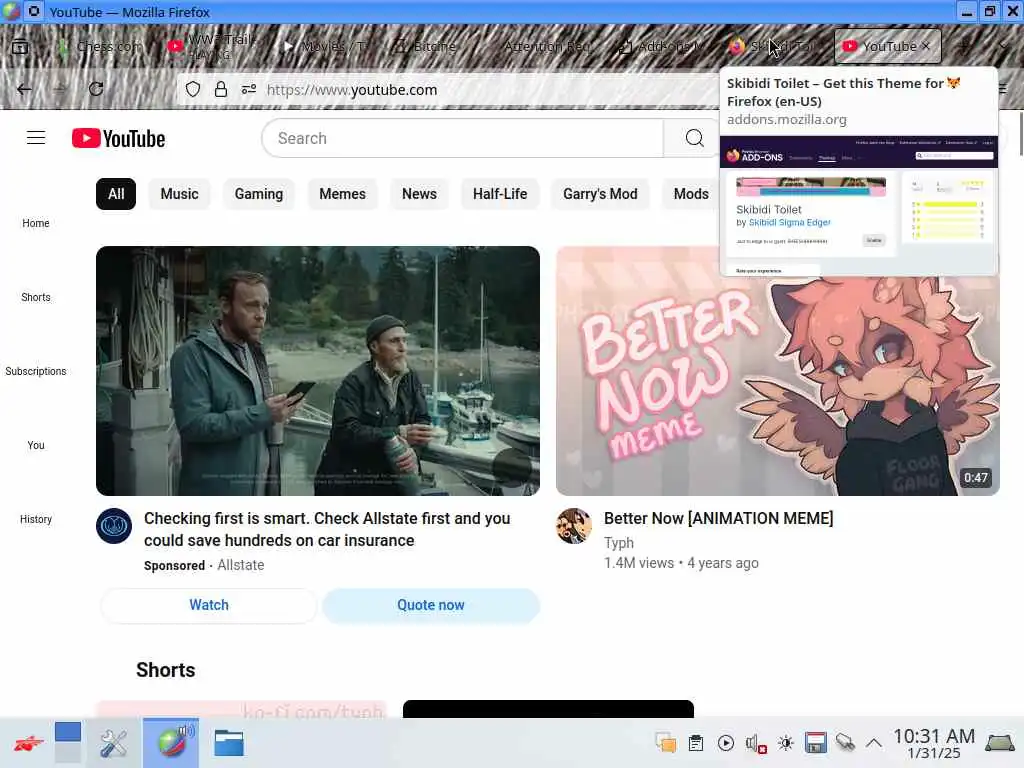Click the Quote now button
1024x768 pixels.
coord(431,605)
